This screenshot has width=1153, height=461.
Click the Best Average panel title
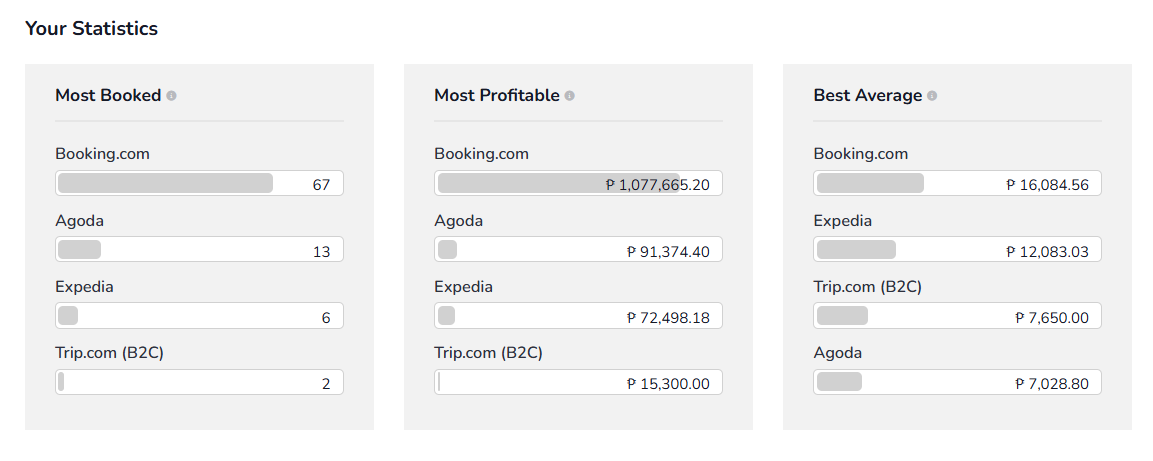[868, 96]
